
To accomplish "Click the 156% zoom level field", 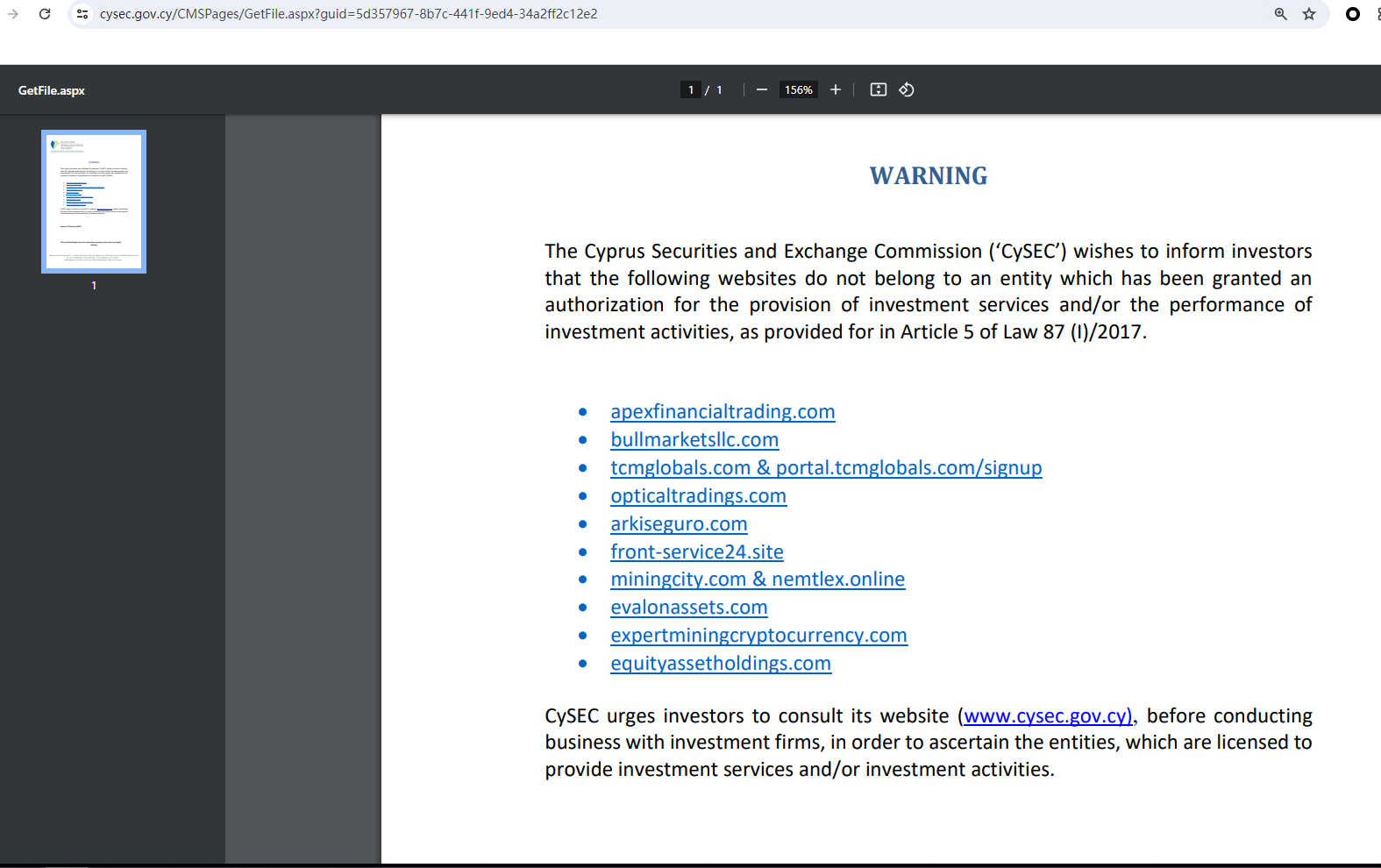I will tap(798, 89).
